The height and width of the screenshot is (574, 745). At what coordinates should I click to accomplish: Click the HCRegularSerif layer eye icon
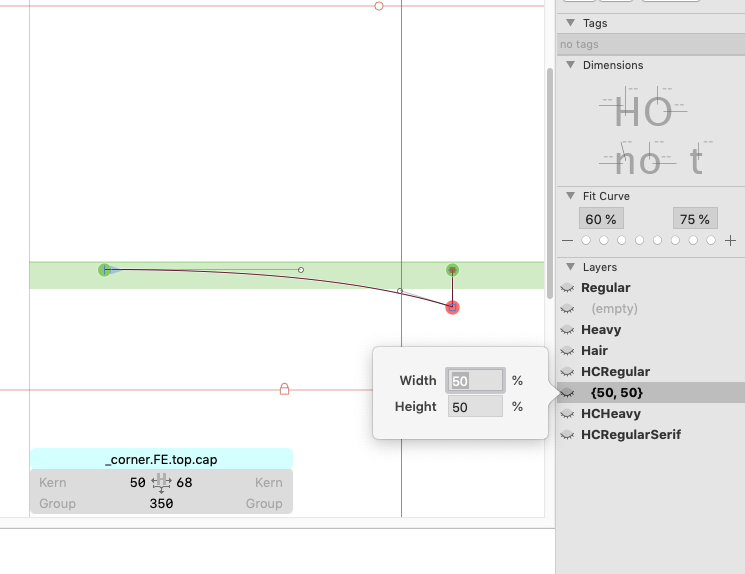568,435
